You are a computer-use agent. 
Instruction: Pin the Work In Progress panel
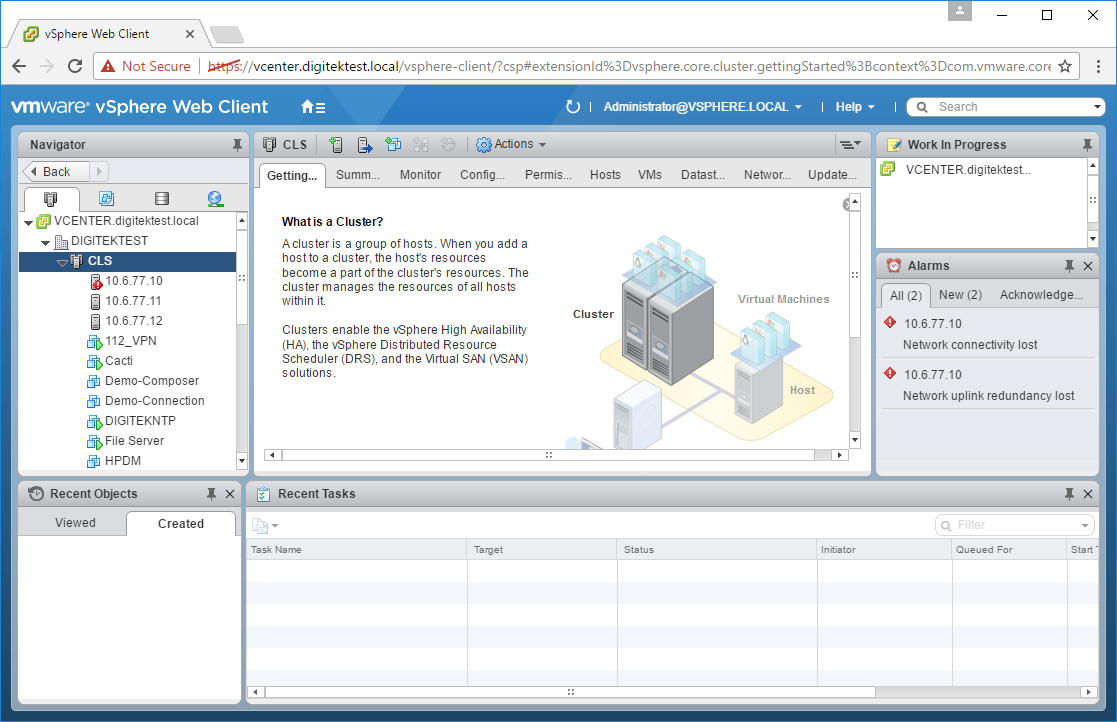point(1087,145)
